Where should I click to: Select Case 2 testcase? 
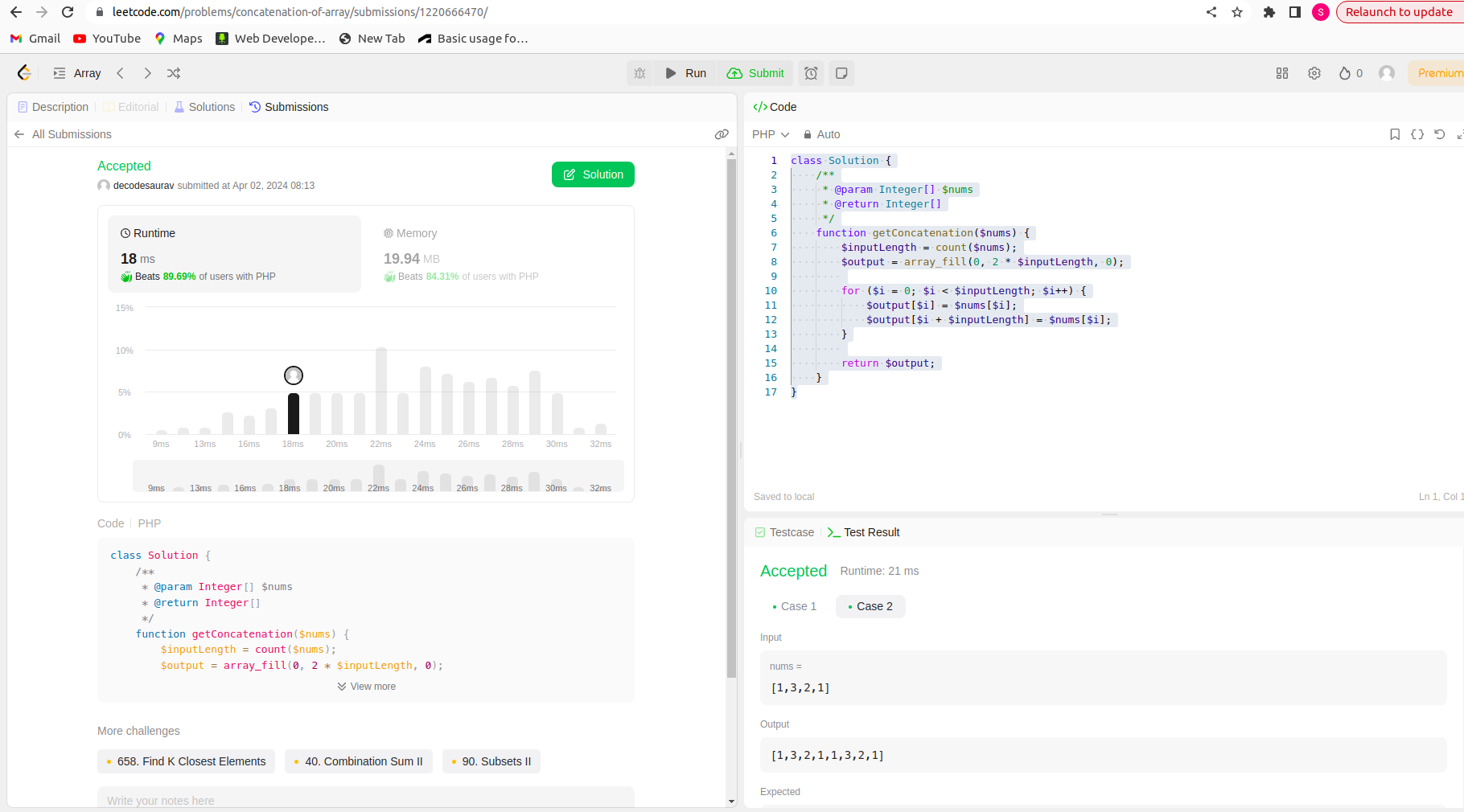[x=870, y=606]
